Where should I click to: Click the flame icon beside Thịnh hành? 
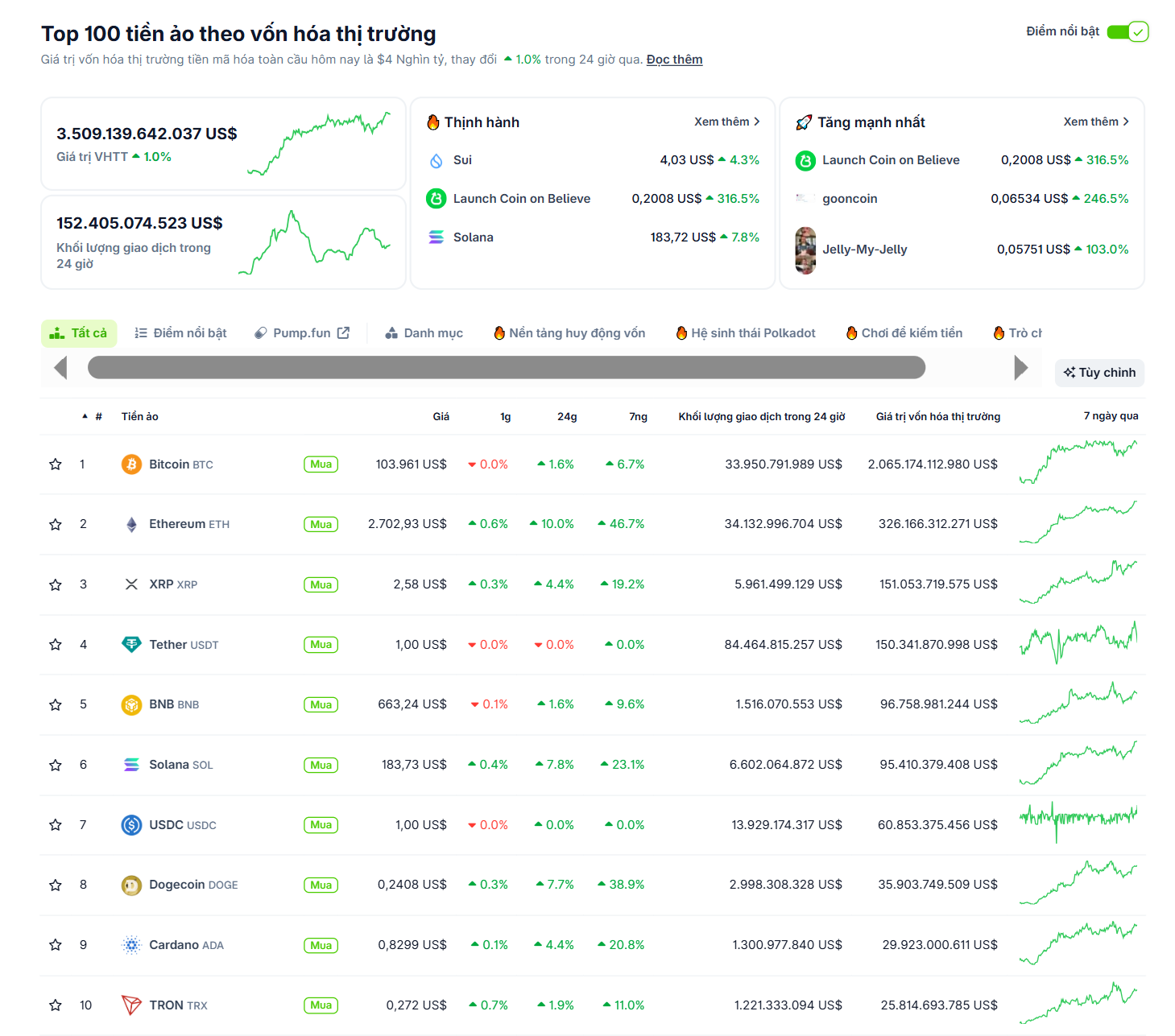[x=432, y=122]
